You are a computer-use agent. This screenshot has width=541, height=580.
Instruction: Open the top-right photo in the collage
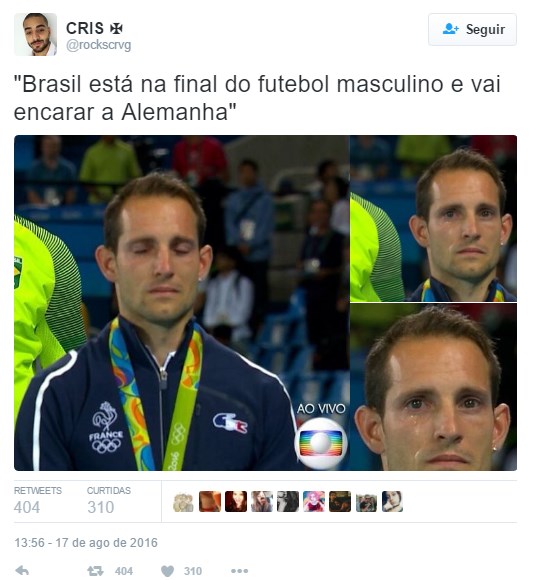433,219
